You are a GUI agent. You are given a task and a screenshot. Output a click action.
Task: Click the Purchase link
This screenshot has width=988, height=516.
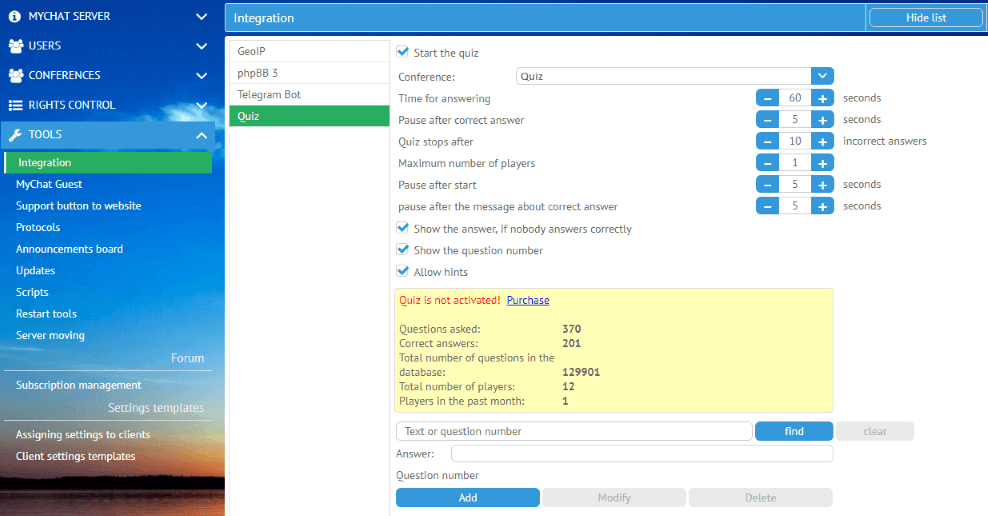tap(528, 300)
